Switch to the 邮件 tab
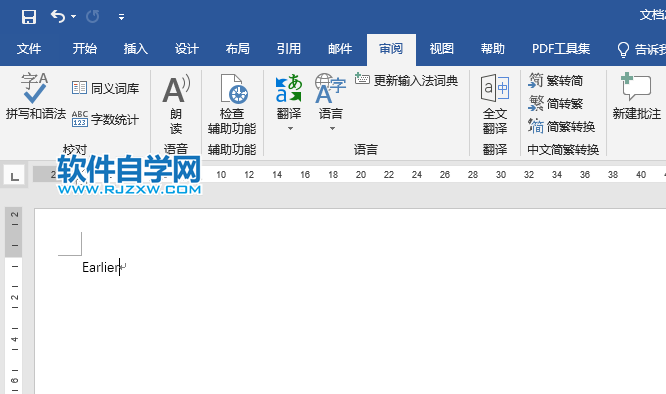 (x=340, y=49)
